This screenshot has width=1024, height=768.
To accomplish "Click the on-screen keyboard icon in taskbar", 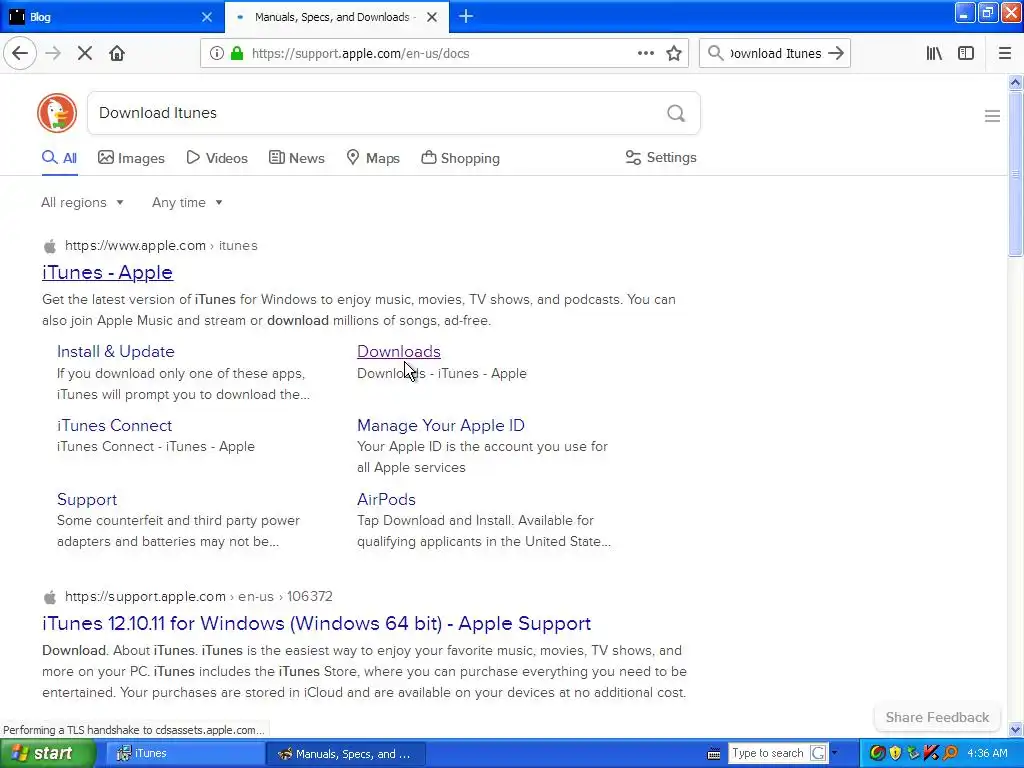I will pyautogui.click(x=714, y=754).
